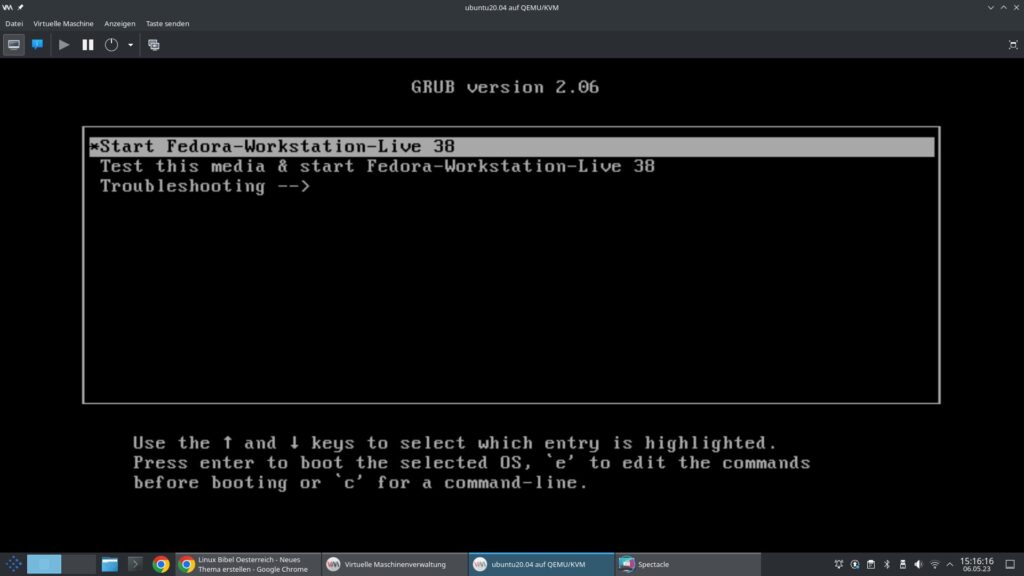Open the KDE application launcher
Viewport: 1024px width, 576px height.
click(13, 564)
